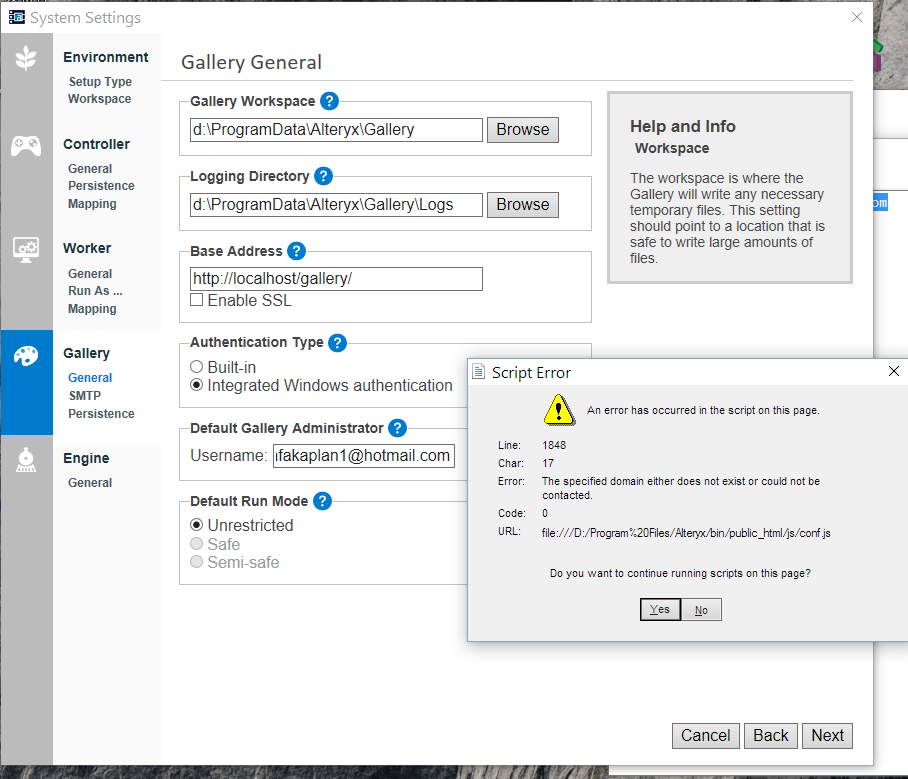Click the error line number 1848

click(x=554, y=445)
